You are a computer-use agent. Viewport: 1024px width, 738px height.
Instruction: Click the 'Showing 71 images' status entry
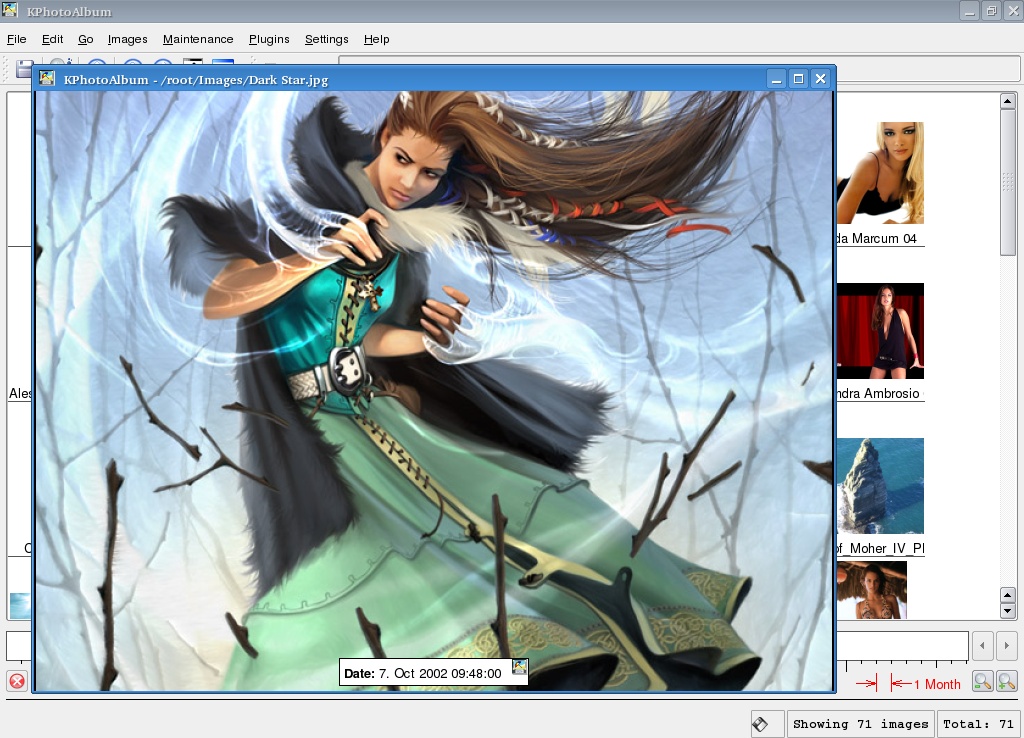point(860,724)
